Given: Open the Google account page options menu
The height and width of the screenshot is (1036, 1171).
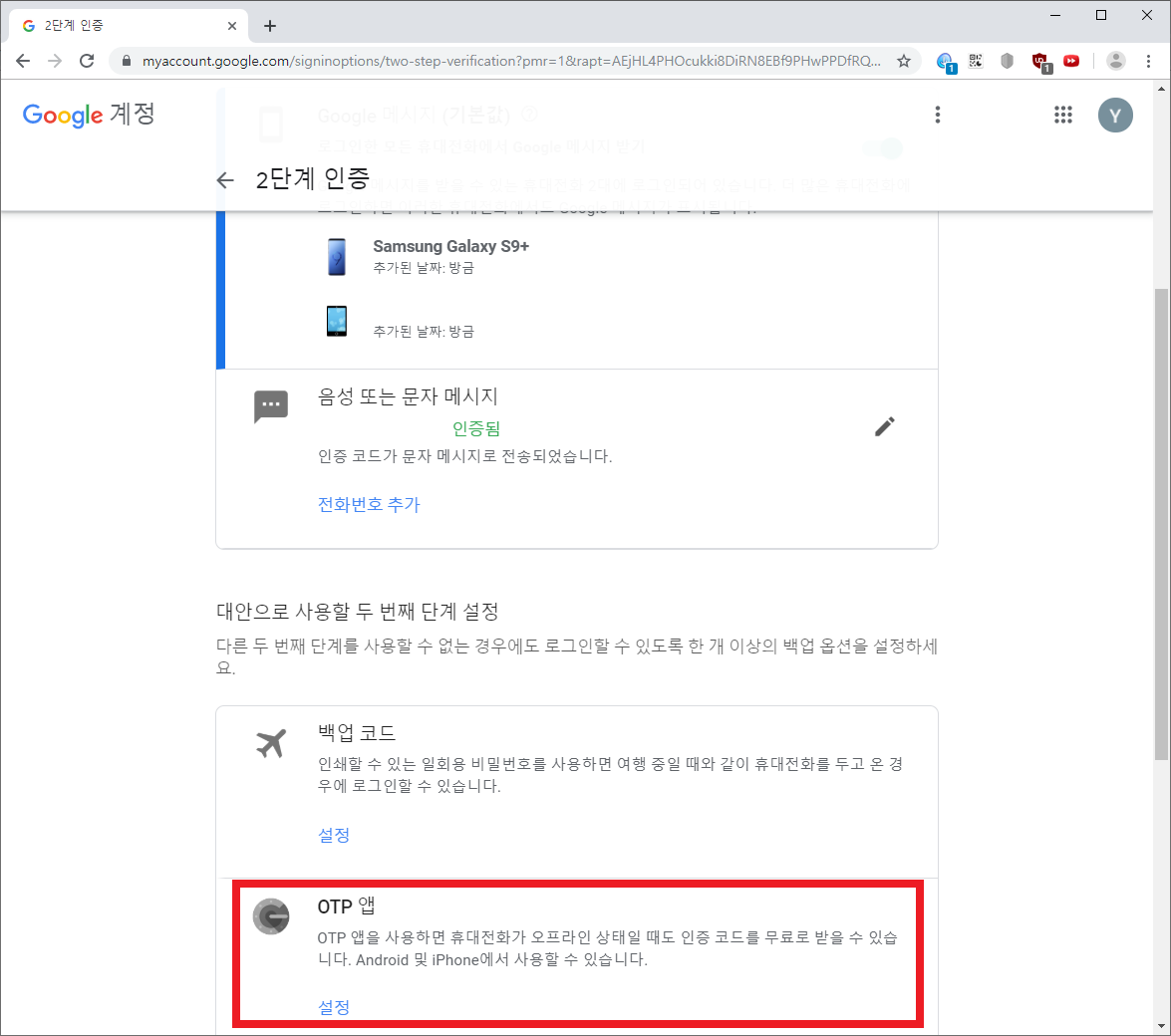Looking at the screenshot, I should (937, 115).
